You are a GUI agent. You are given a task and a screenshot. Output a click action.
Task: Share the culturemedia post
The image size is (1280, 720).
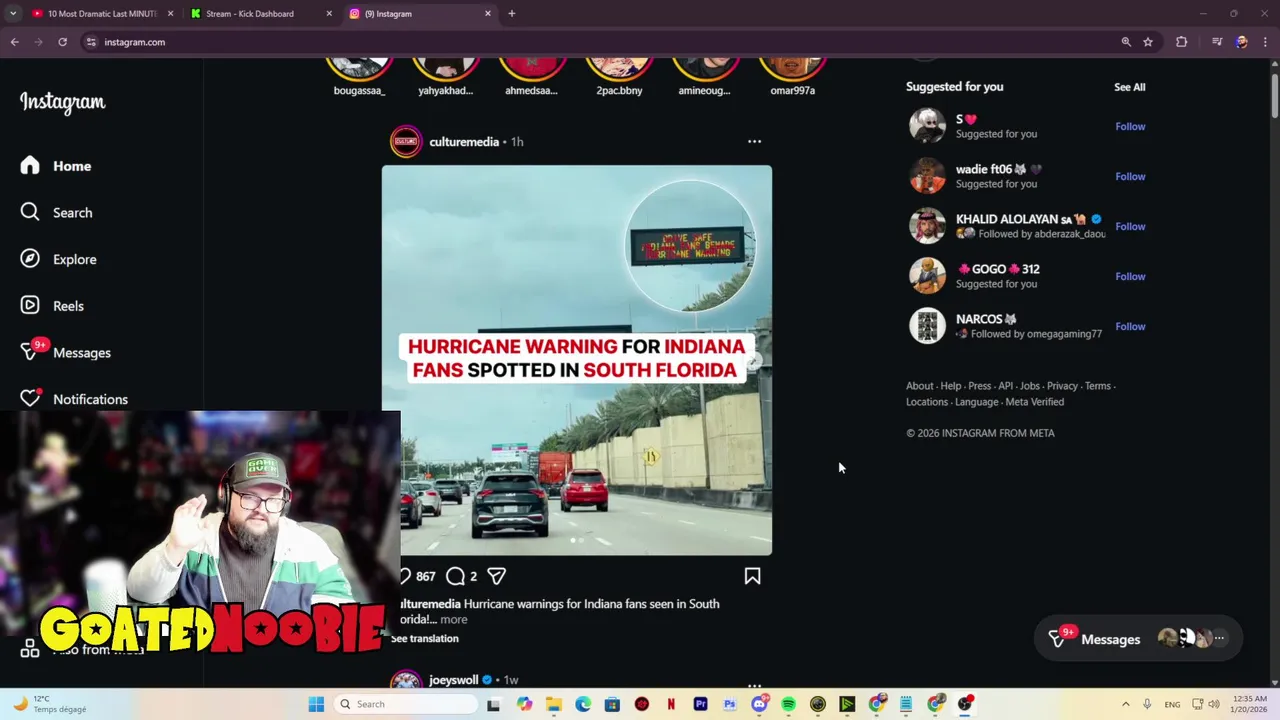496,576
